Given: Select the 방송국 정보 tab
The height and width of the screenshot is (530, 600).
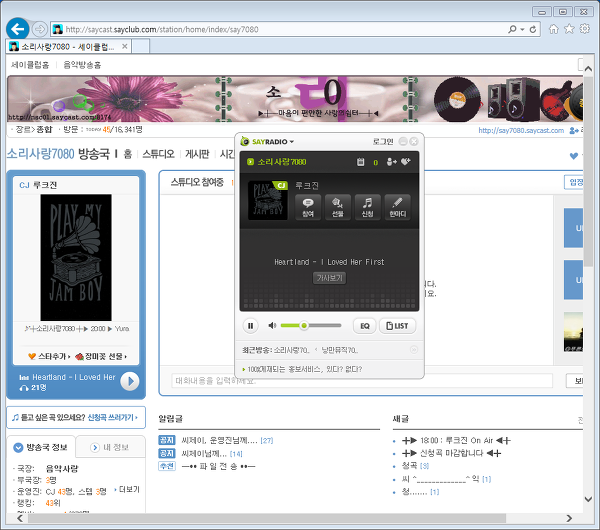Looking at the screenshot, I should coord(41,447).
